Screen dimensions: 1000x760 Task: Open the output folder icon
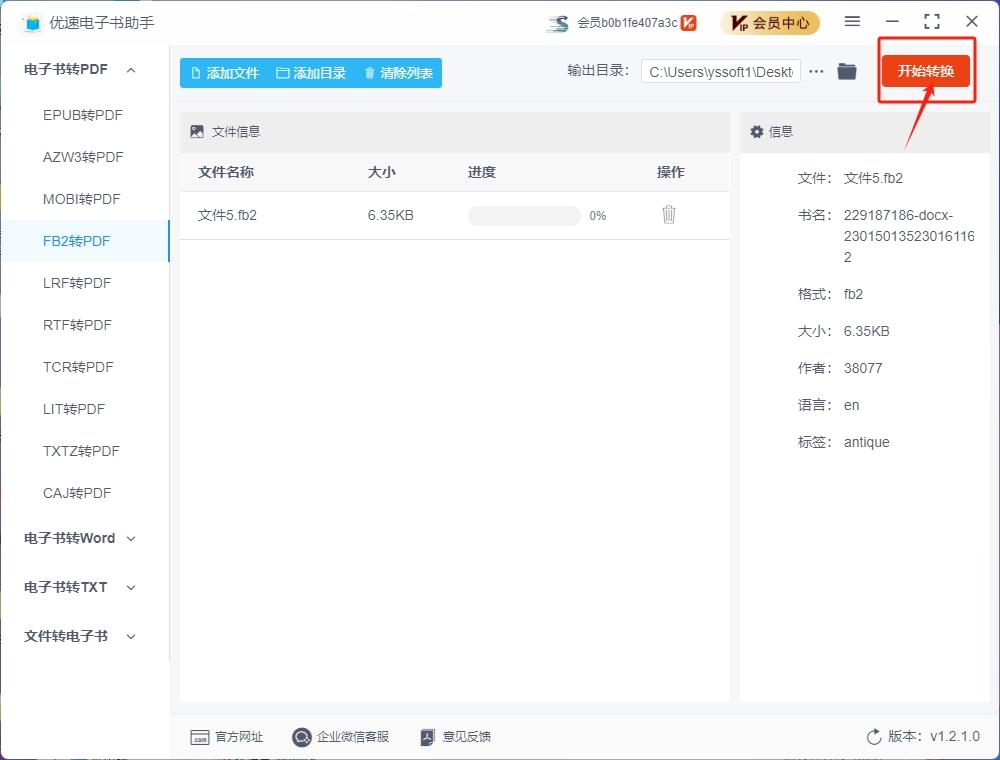tap(846, 71)
